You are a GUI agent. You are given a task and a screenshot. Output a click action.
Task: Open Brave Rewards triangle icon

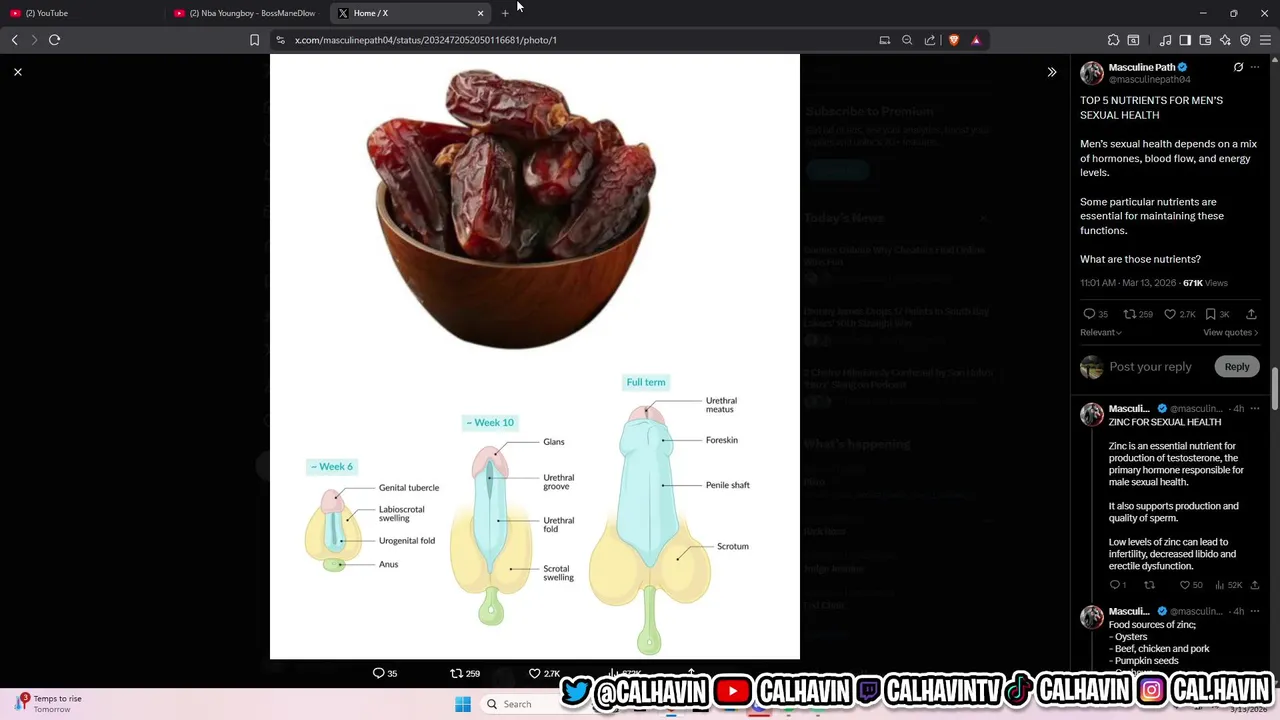tap(976, 40)
